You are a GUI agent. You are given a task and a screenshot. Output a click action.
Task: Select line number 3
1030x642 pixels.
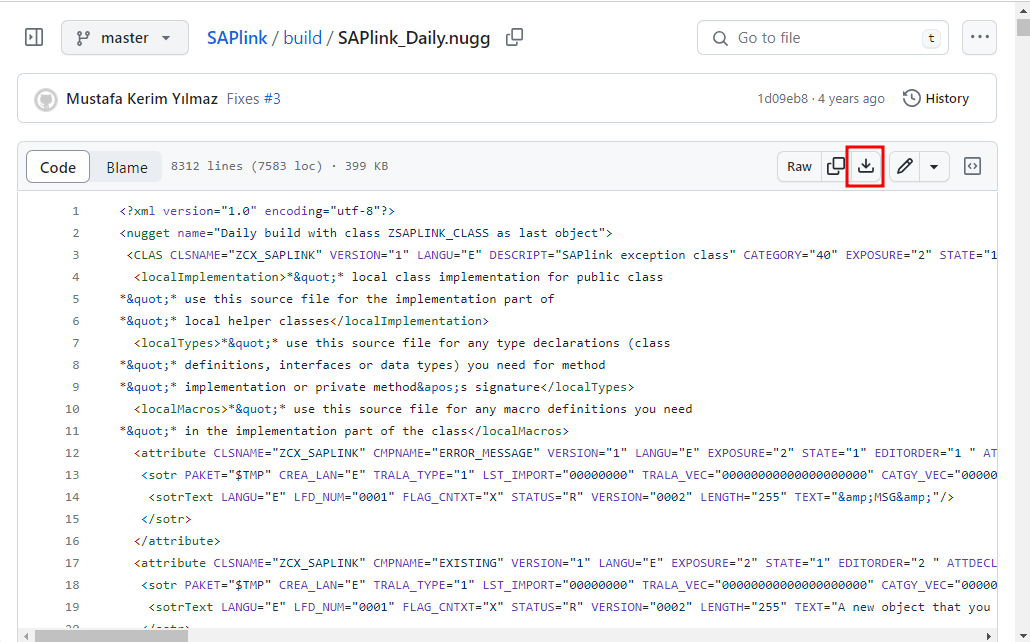coord(76,255)
